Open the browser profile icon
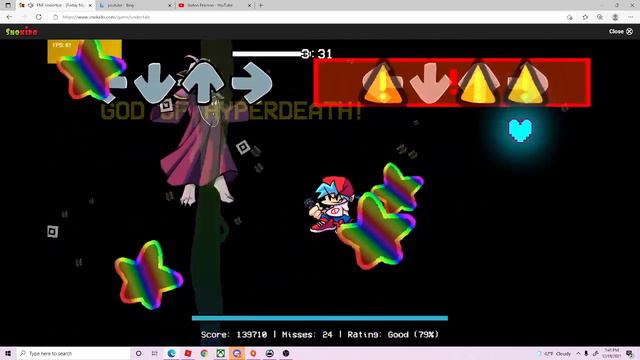The image size is (640, 360). (x=615, y=17)
